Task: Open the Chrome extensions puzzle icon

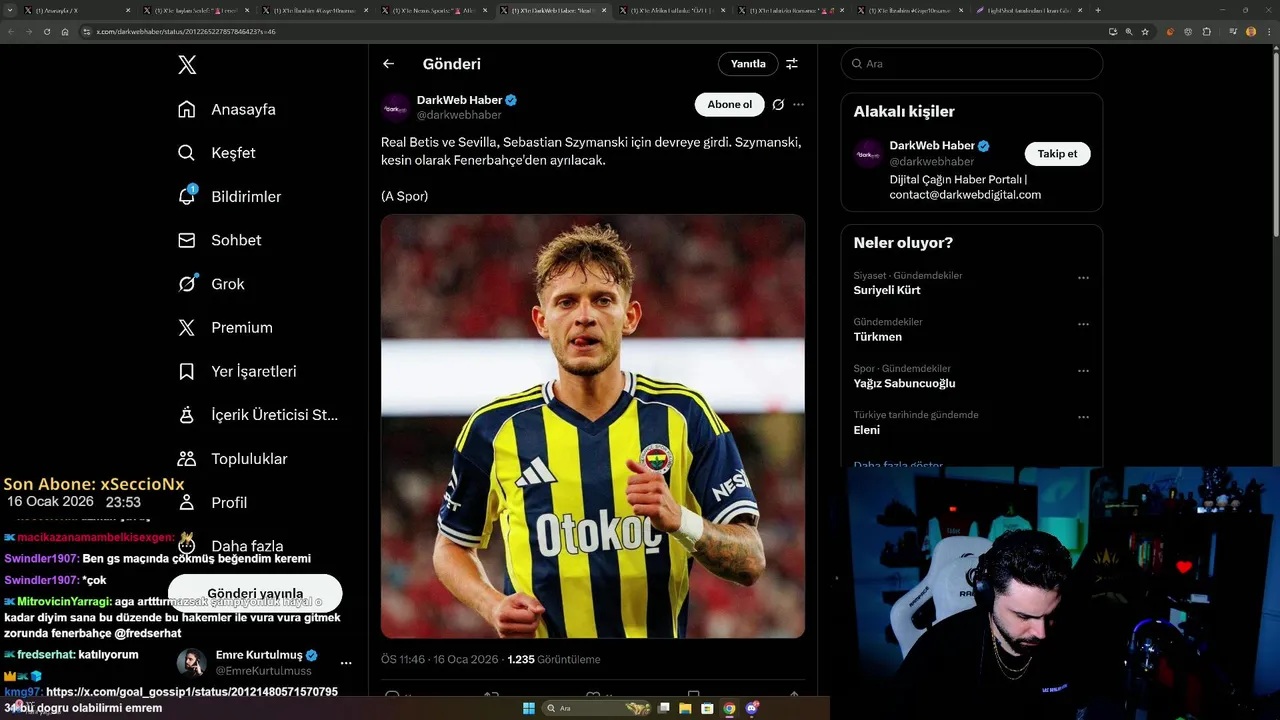Action: coord(1207,31)
